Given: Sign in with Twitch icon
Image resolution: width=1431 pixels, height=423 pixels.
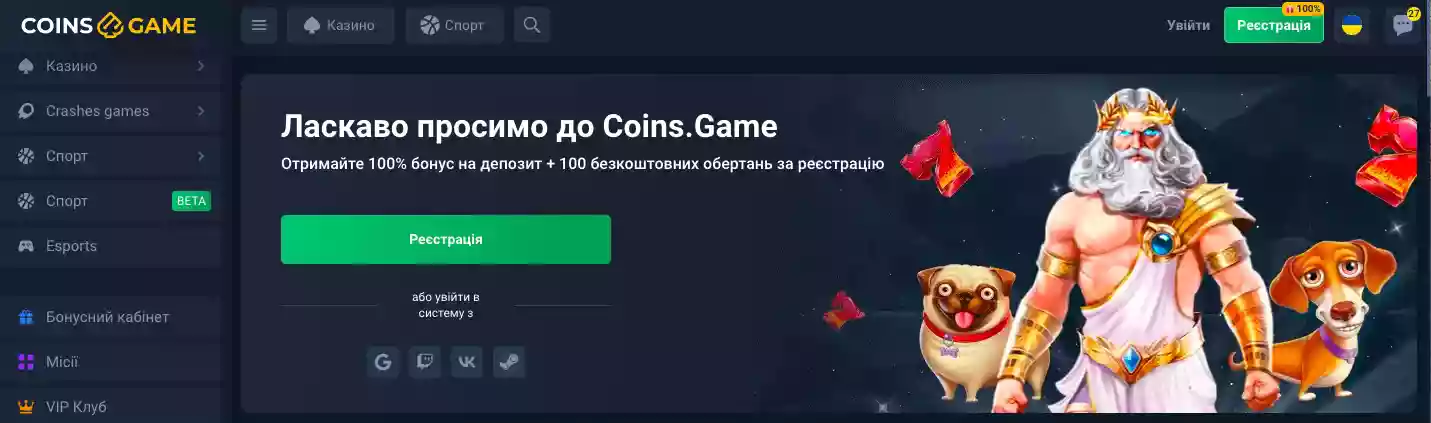Looking at the screenshot, I should tap(425, 362).
